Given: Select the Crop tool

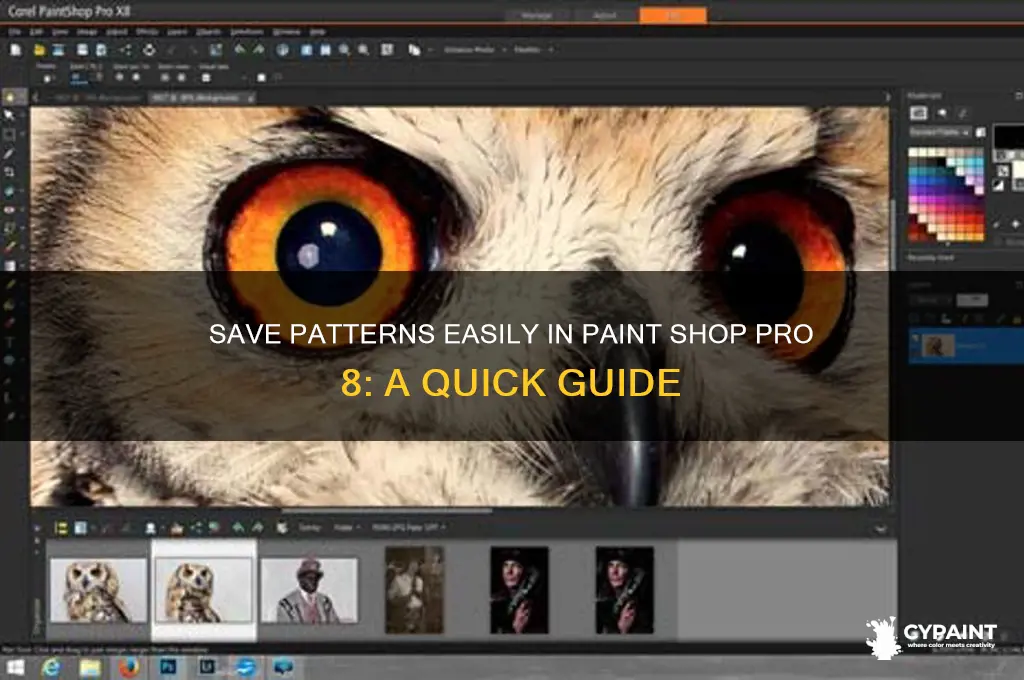Looking at the screenshot, I should point(9,172).
